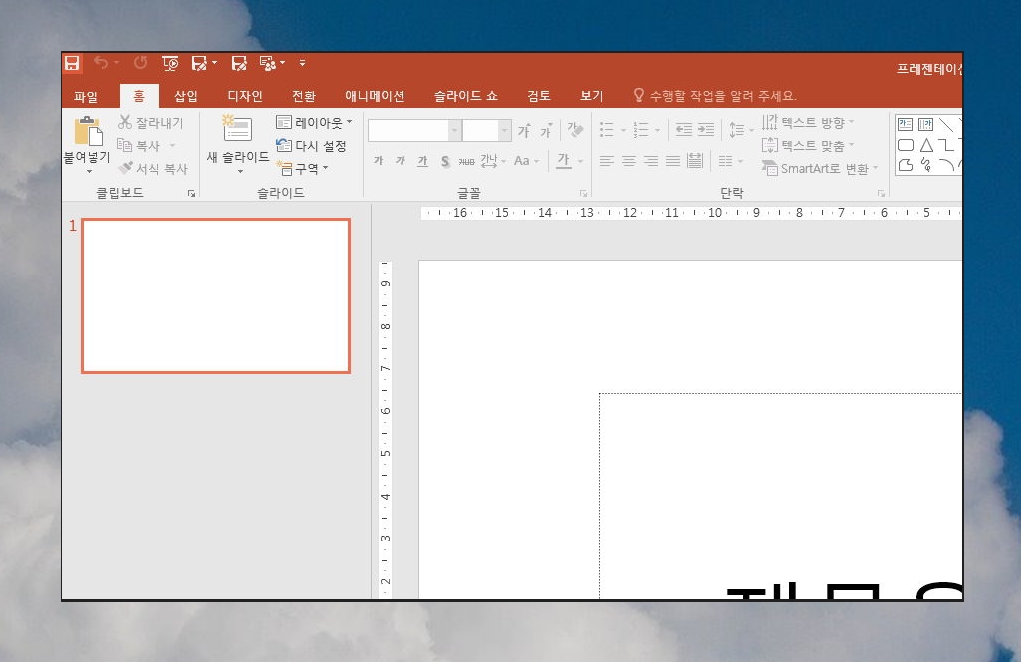Viewport: 1021px width, 662px height.
Task: Click the font color button
Action: [564, 161]
